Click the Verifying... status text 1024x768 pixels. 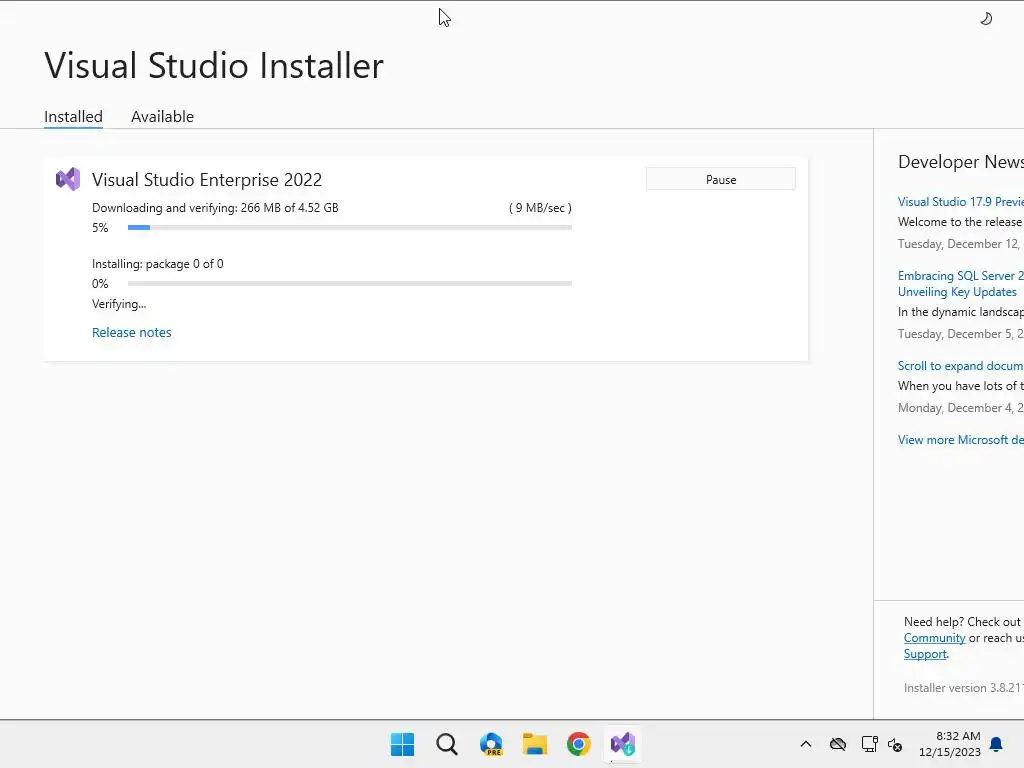pyautogui.click(x=119, y=304)
